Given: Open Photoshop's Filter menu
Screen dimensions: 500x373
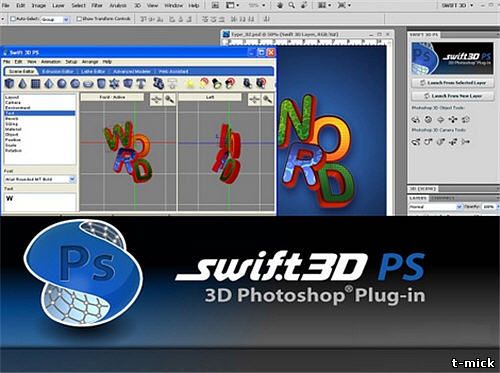Looking at the screenshot, I should (x=97, y=6).
